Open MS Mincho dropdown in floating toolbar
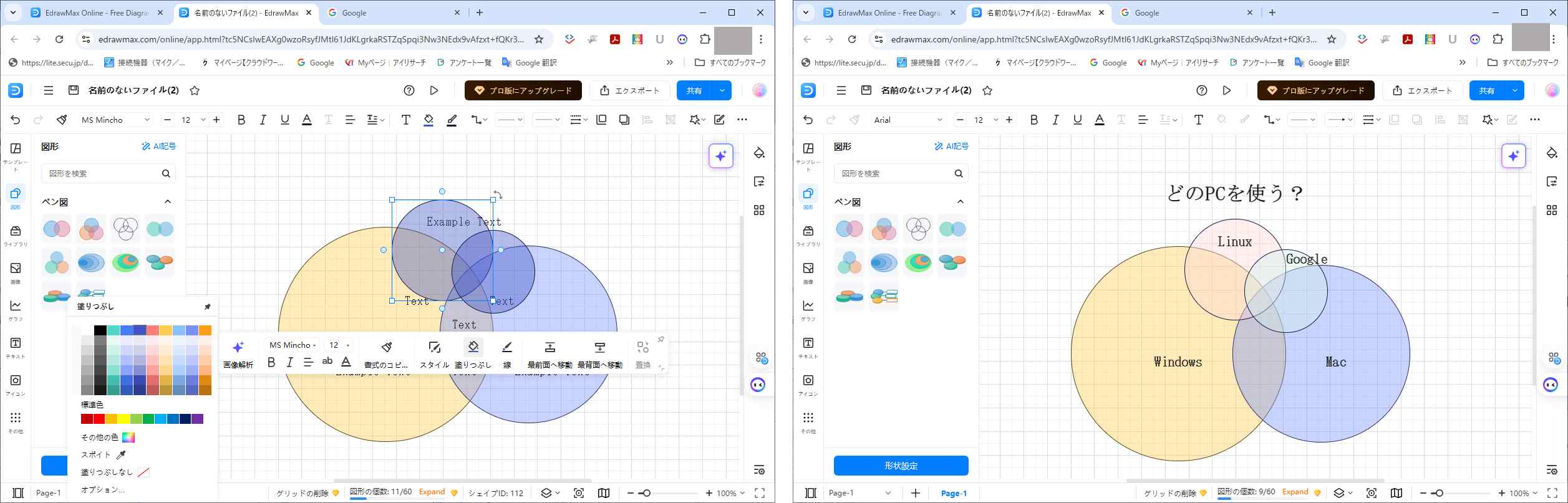Viewport: 1568px width, 503px height. pyautogui.click(x=293, y=345)
